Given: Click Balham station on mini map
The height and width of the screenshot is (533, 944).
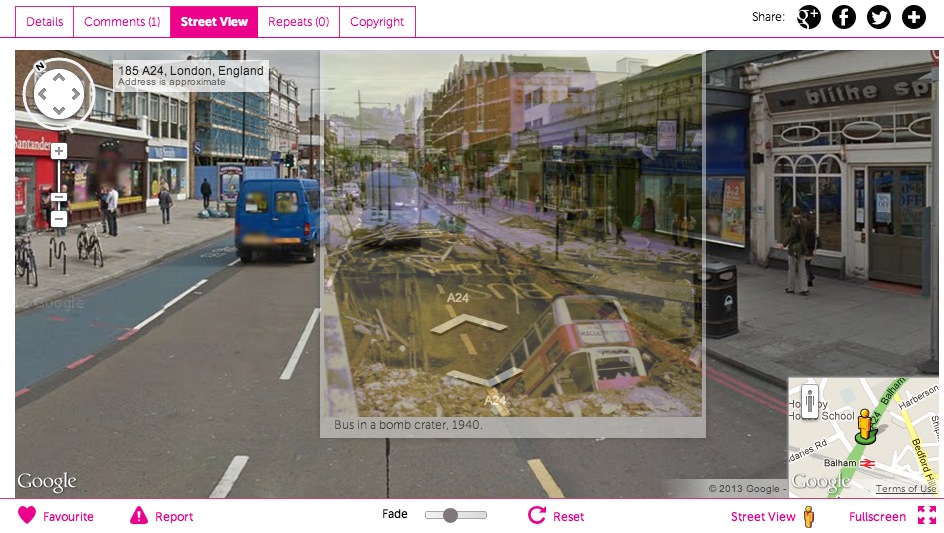Looking at the screenshot, I should click(849, 463).
